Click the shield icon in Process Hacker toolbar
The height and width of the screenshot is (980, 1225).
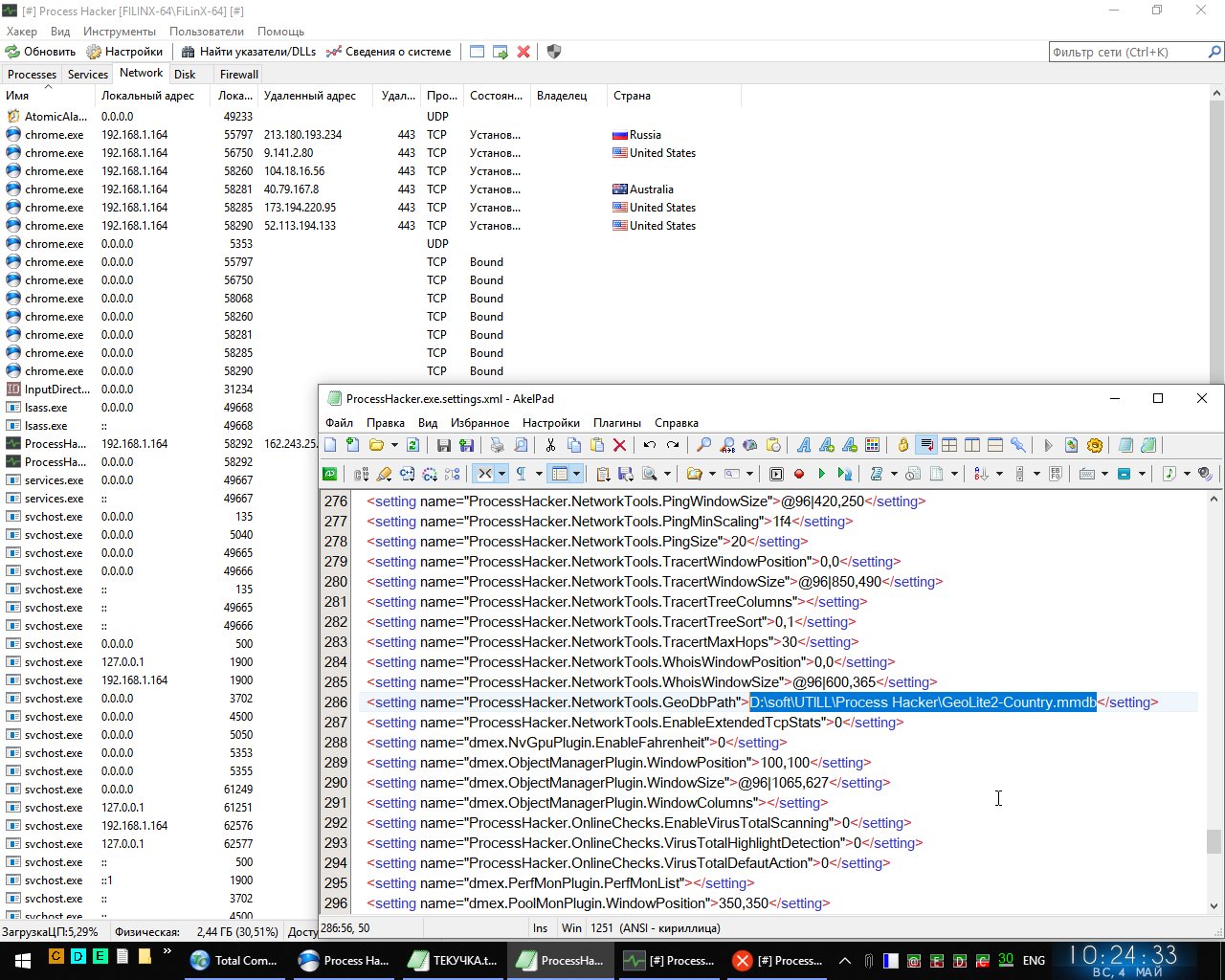(x=554, y=52)
